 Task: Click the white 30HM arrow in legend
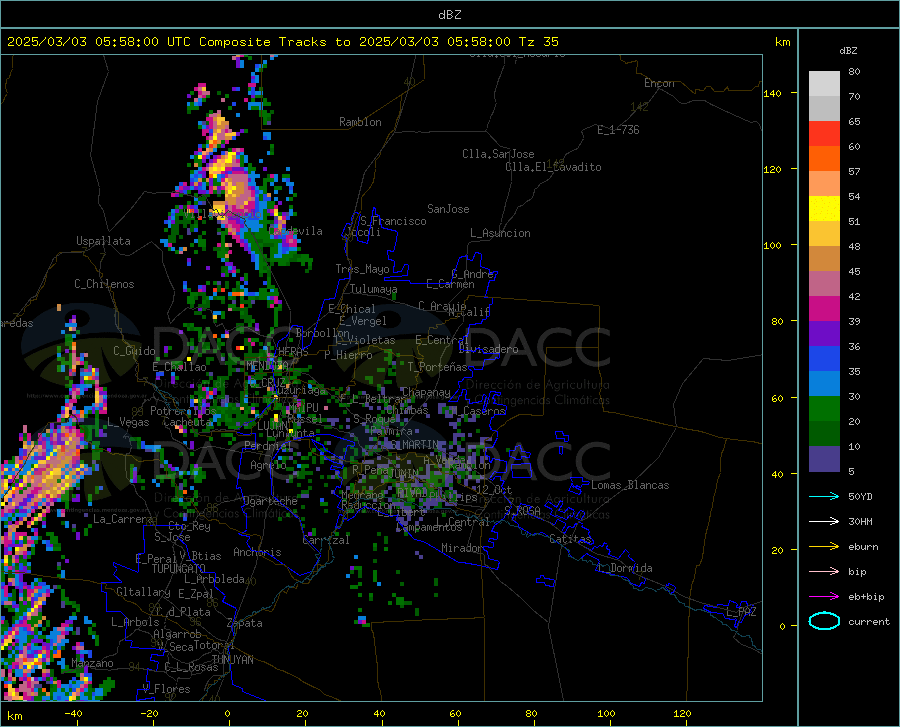pos(824,522)
